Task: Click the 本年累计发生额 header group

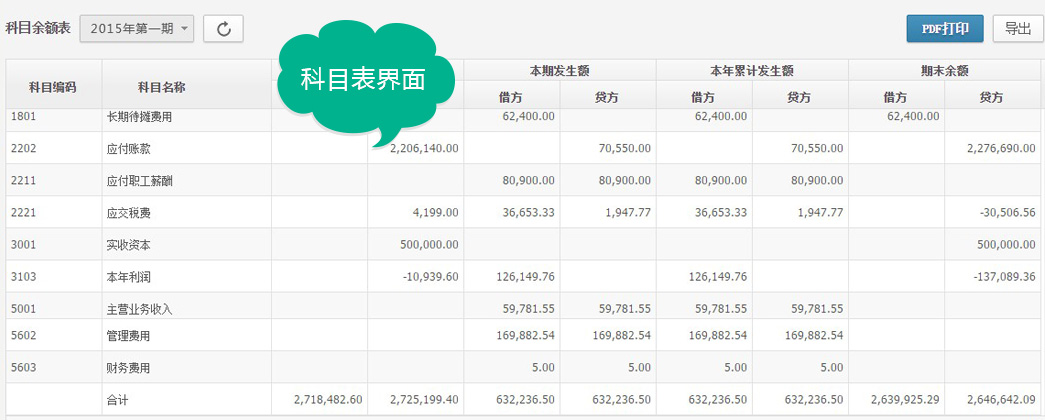Action: point(752,70)
